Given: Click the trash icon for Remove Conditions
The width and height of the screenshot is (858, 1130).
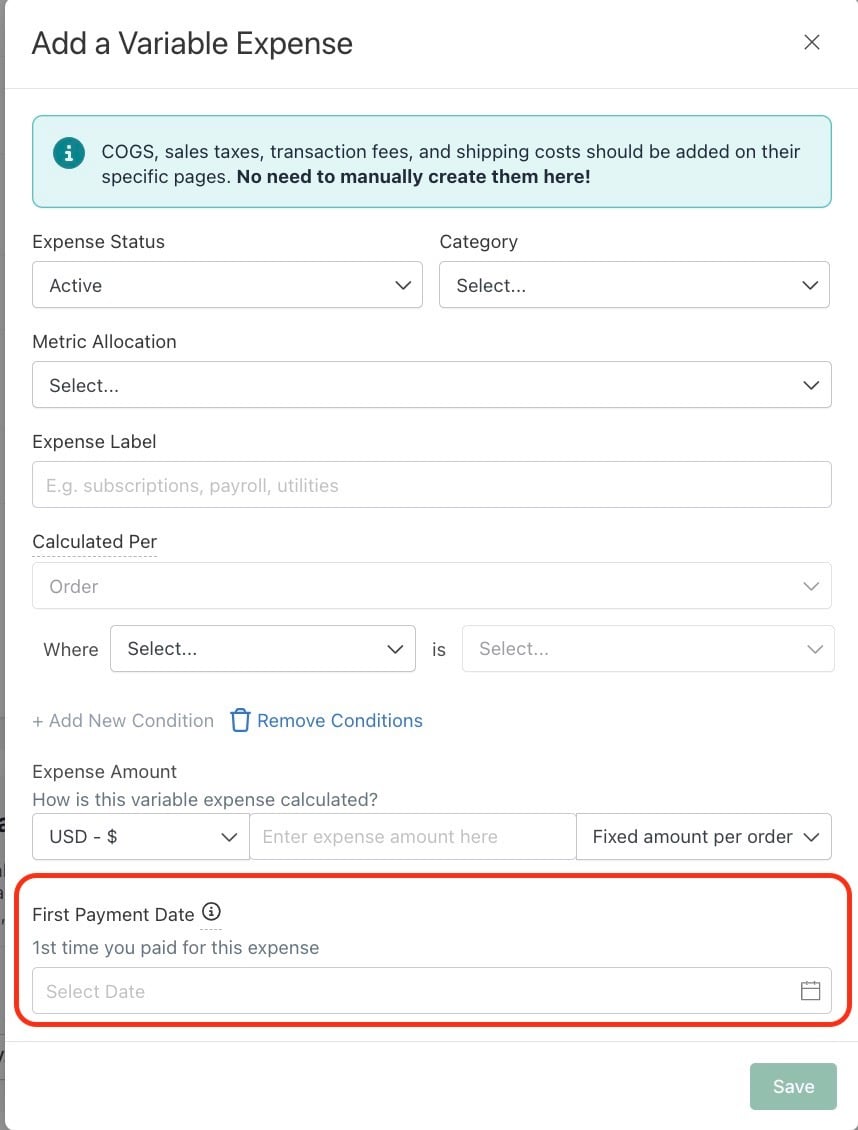Looking at the screenshot, I should [240, 721].
